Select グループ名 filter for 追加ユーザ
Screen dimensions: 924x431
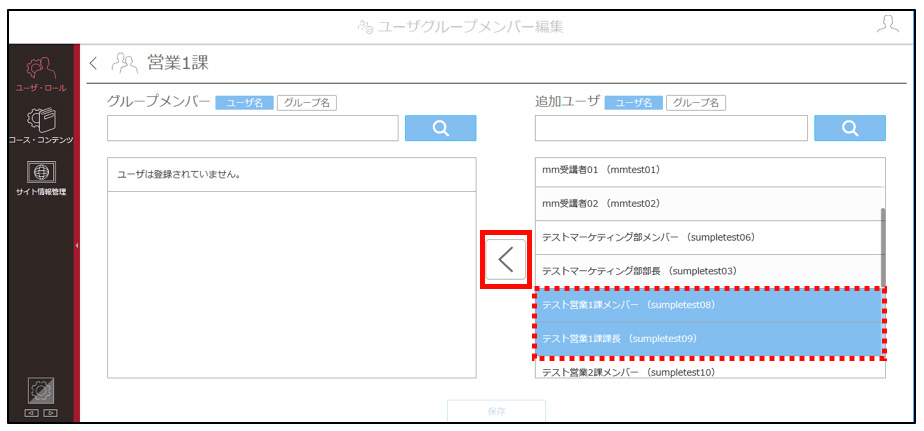696,103
